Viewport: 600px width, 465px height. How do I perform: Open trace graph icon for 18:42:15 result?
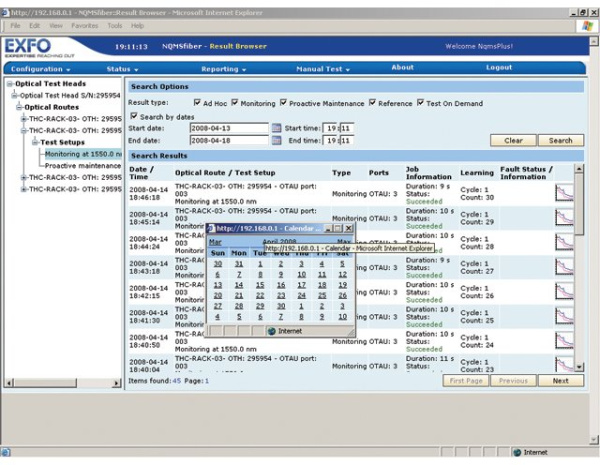[564, 291]
